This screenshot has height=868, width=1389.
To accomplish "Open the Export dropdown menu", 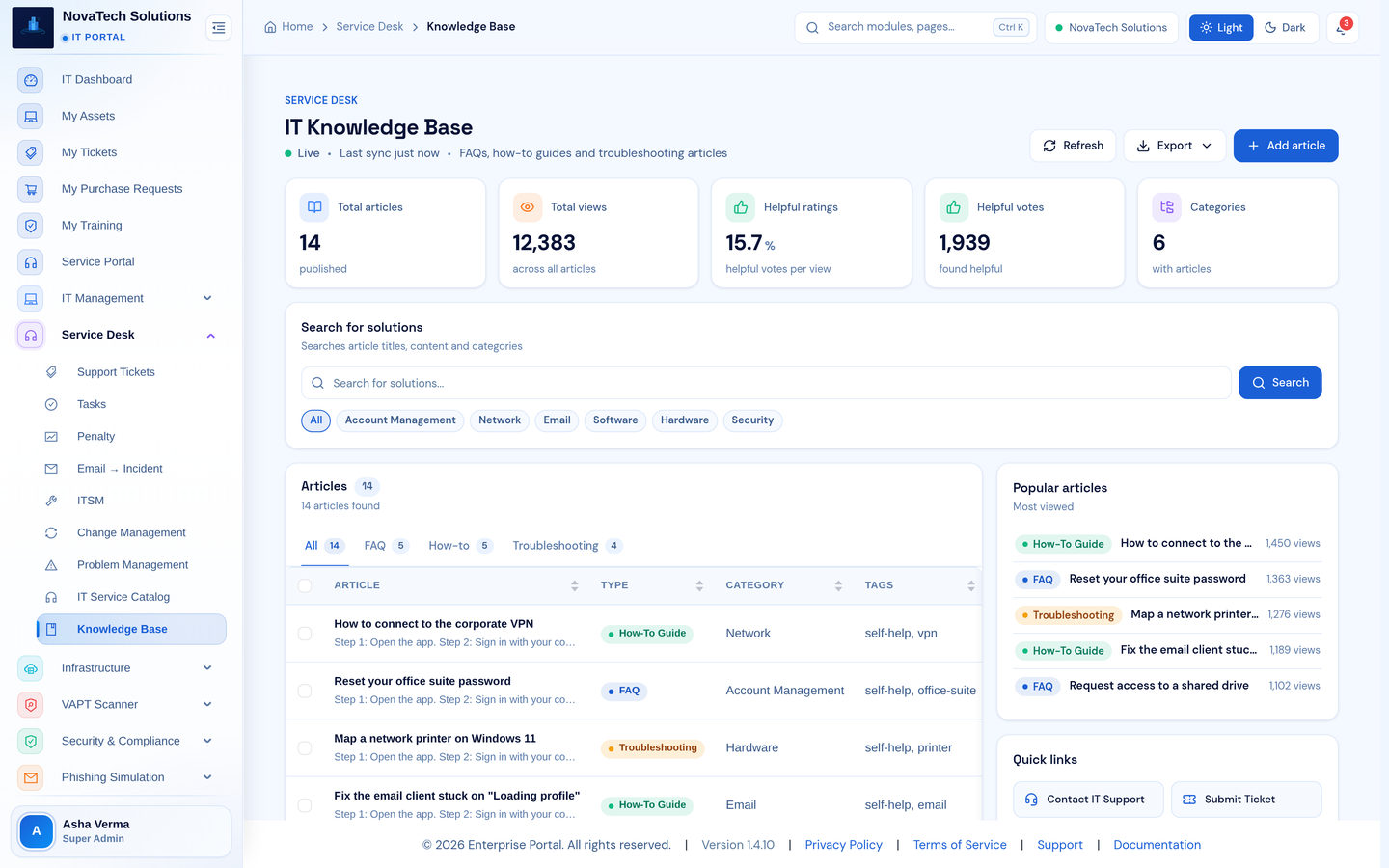I will tap(1175, 146).
